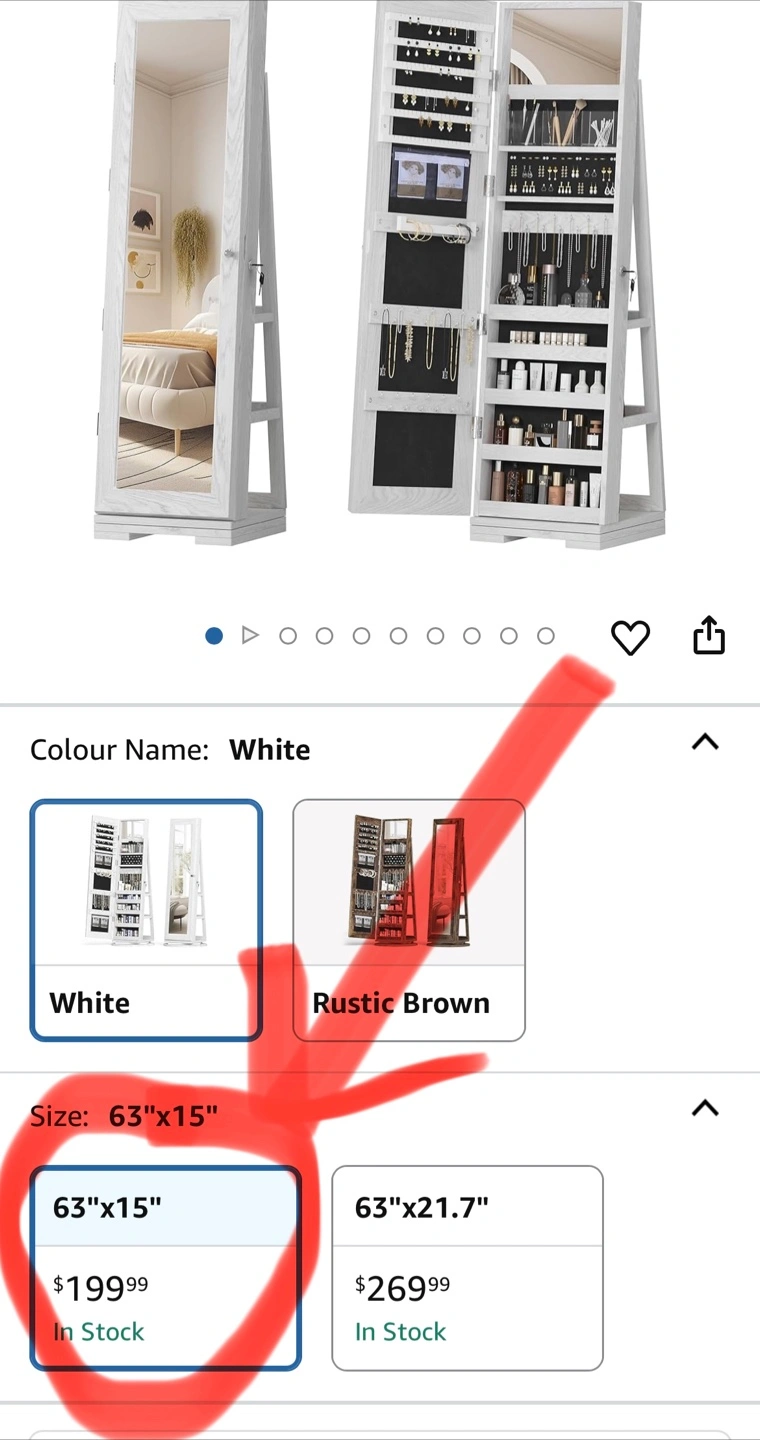
Task: Tap the $269.99 price label
Action: tap(402, 1288)
